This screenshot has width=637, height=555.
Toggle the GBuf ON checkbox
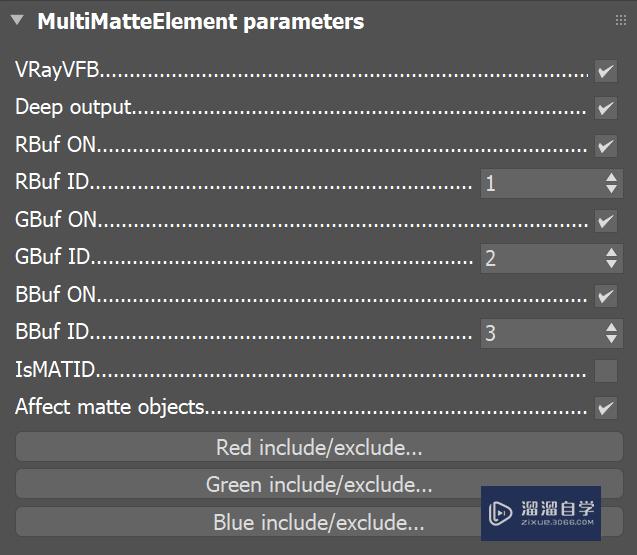605,221
